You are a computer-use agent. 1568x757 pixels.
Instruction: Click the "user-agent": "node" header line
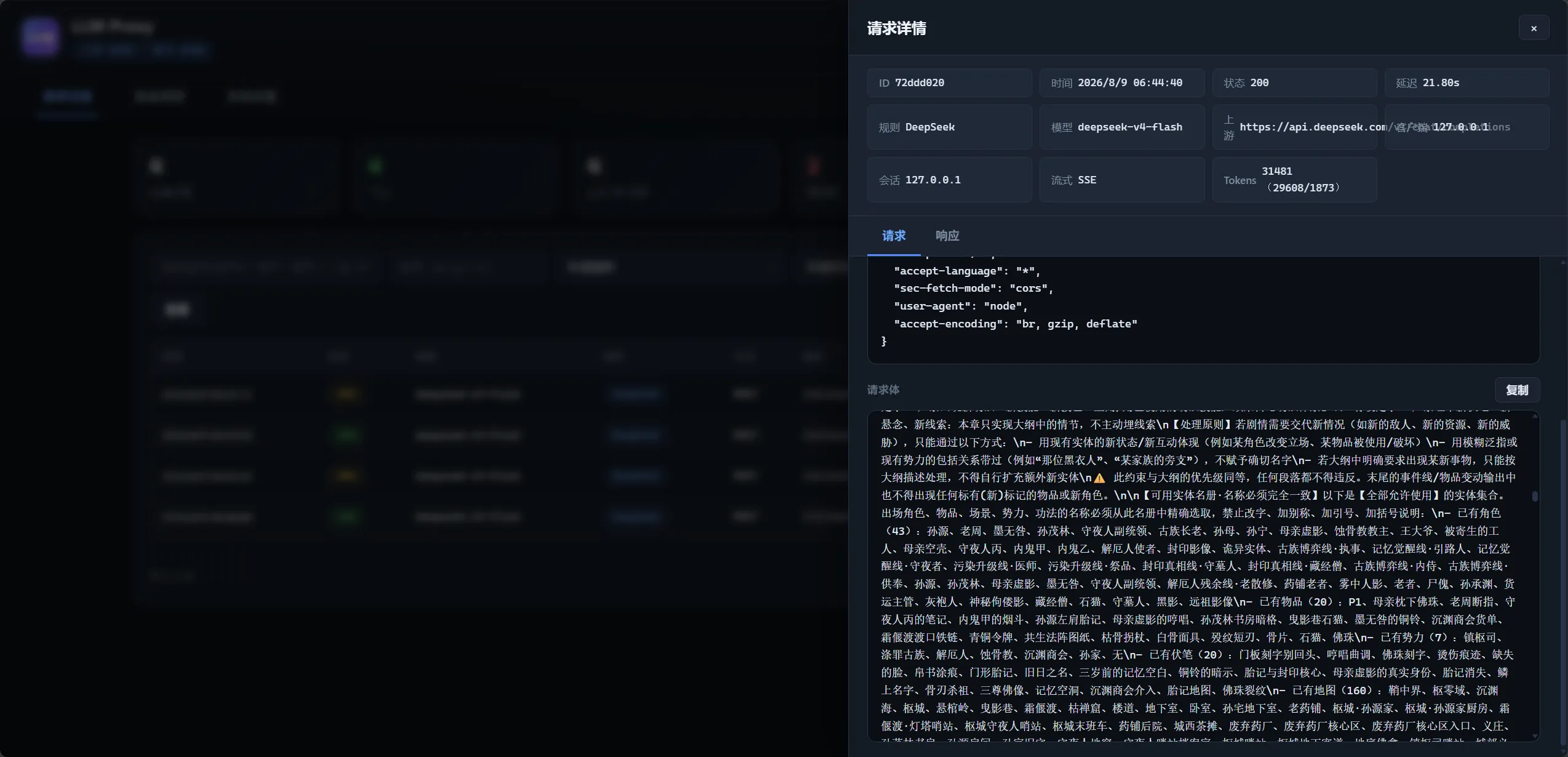pos(961,306)
